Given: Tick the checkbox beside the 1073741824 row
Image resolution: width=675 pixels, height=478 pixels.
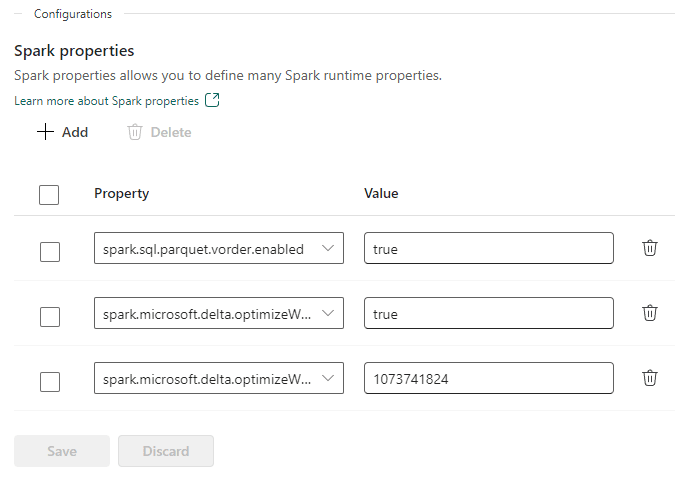Looking at the screenshot, I should [x=49, y=381].
